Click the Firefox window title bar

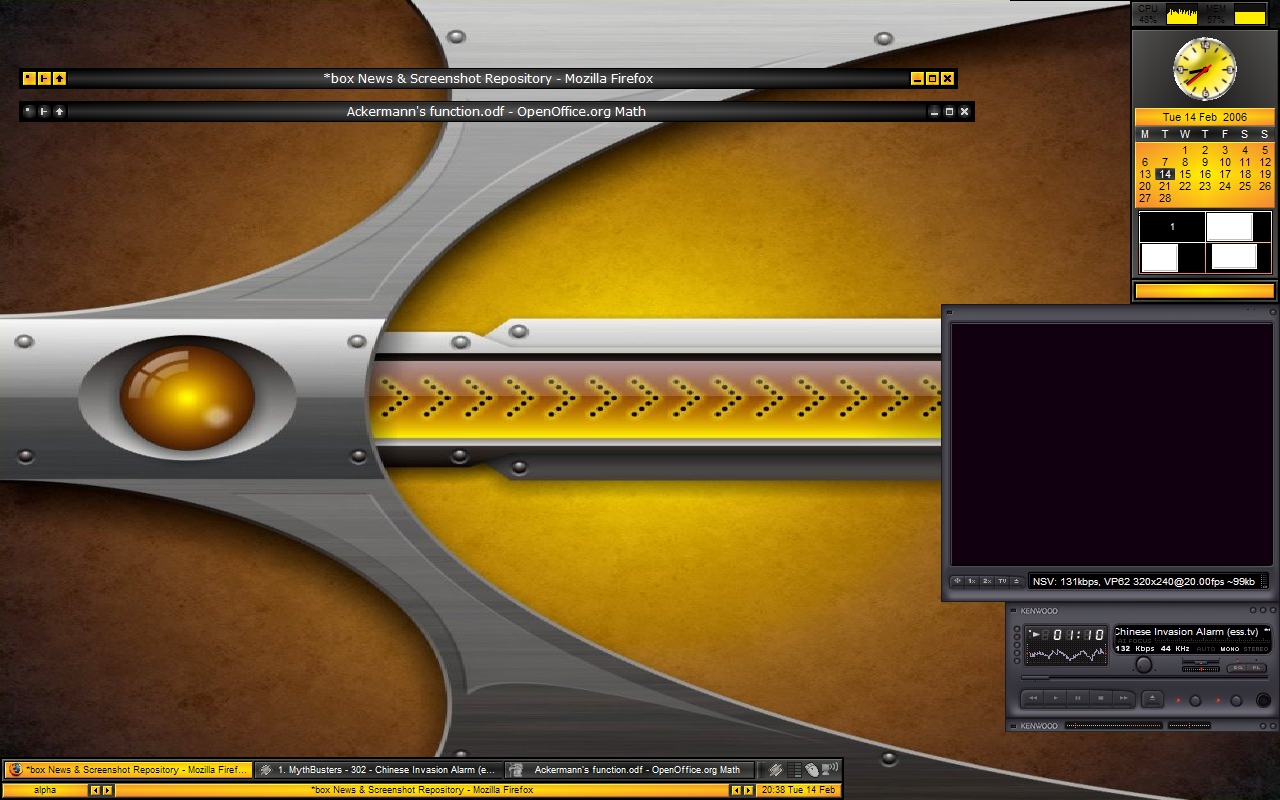(x=488, y=78)
